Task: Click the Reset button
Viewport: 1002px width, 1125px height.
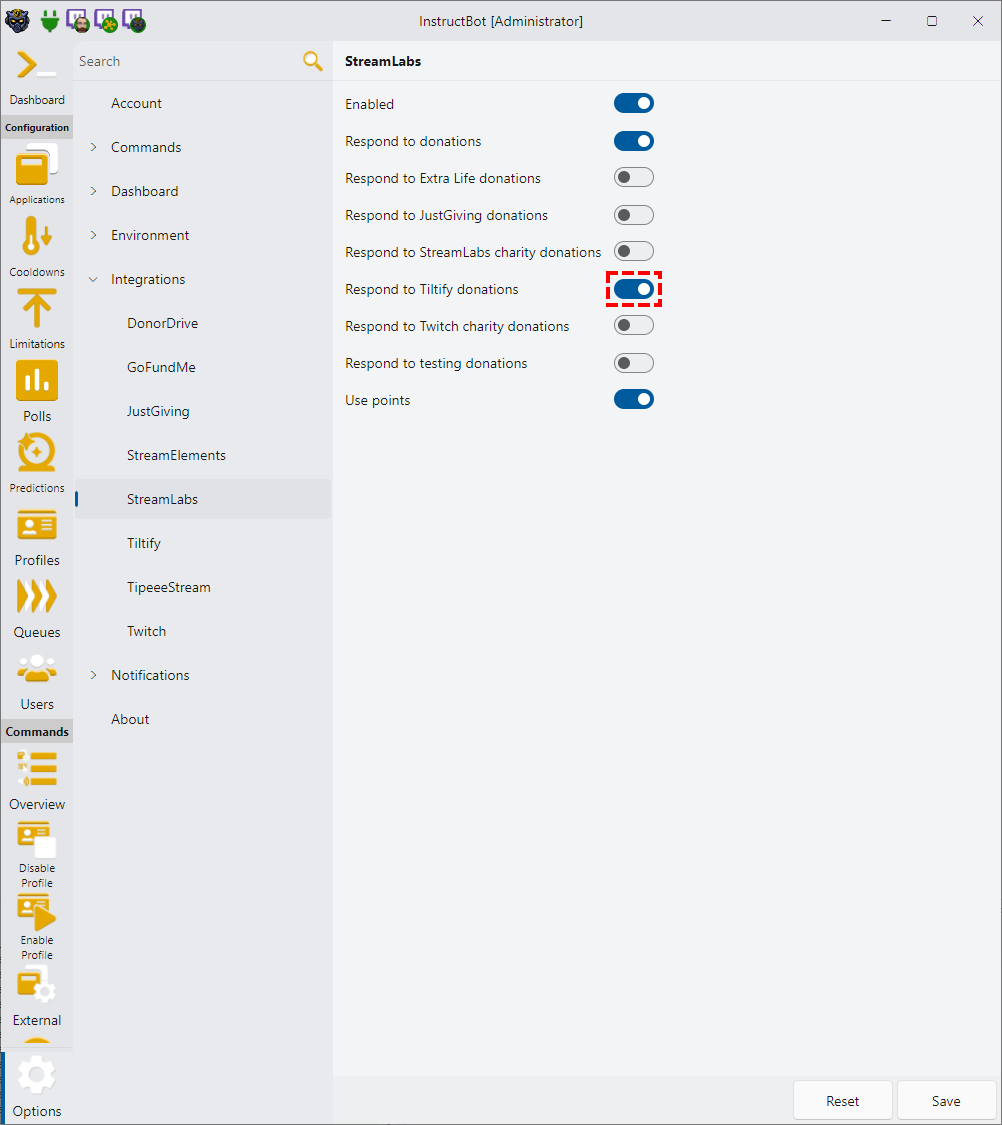Action: tap(842, 1101)
